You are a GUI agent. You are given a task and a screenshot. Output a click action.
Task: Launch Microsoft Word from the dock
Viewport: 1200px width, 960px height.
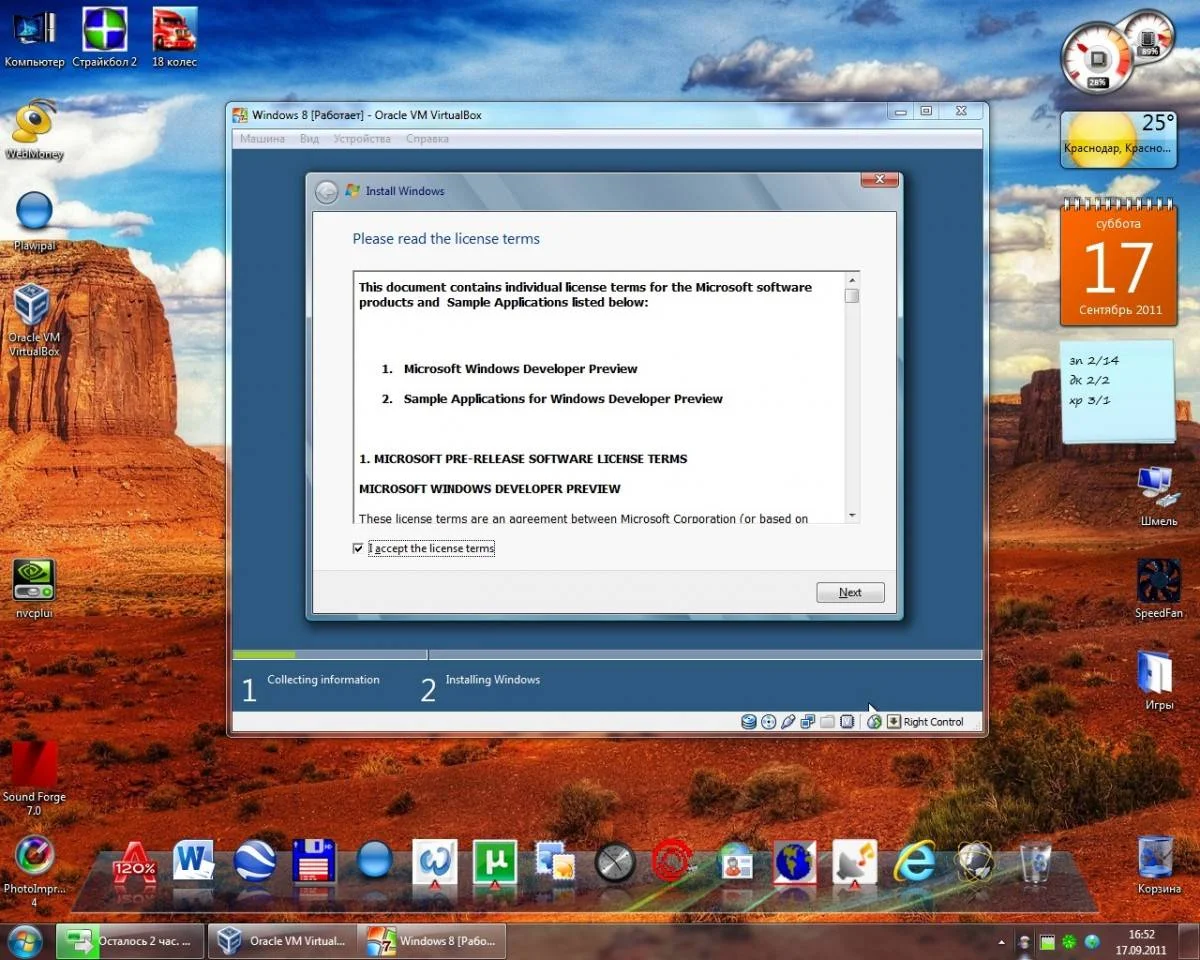194,861
